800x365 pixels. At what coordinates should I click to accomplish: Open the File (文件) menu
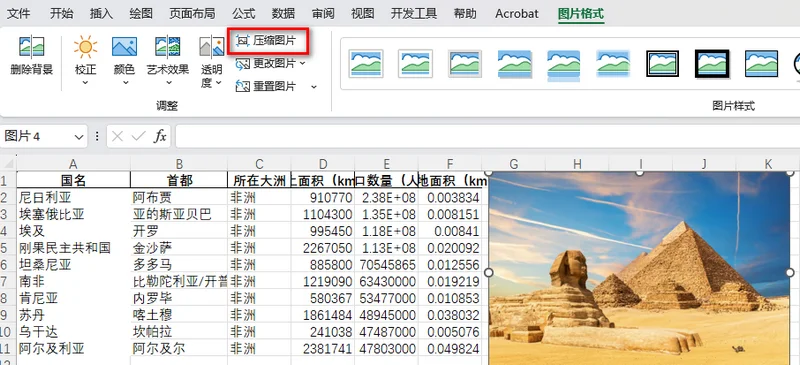18,14
